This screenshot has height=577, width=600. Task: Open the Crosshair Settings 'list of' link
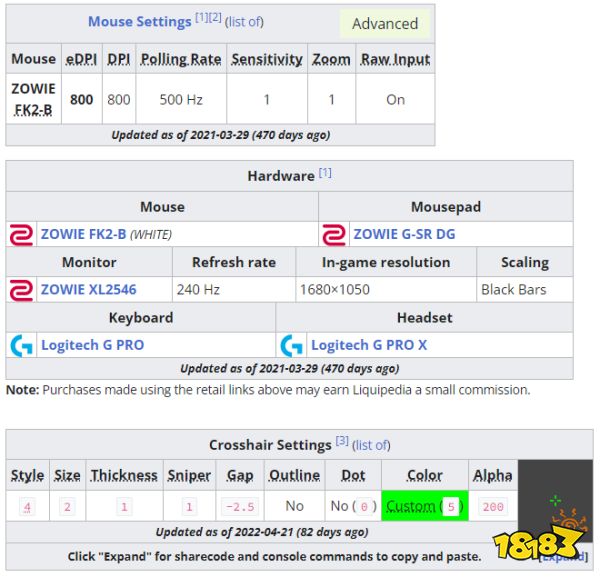(x=371, y=445)
